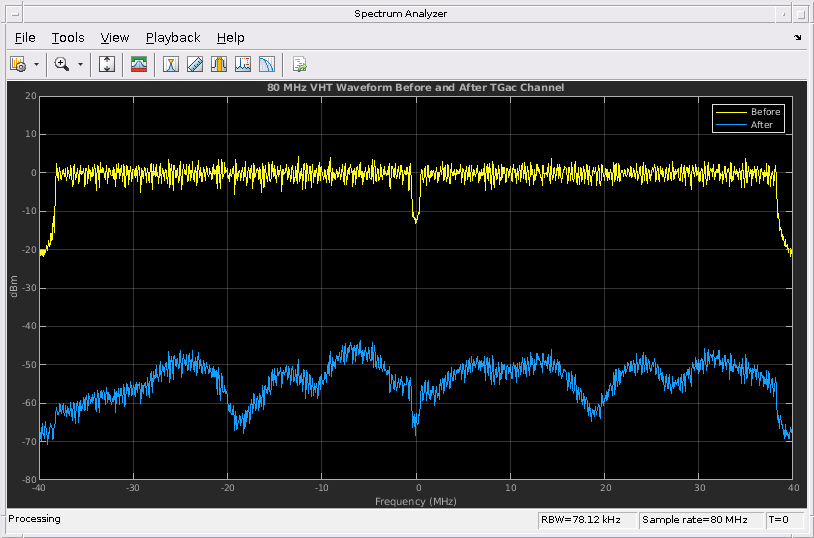Click the autoscale axes limits icon

tap(107, 64)
